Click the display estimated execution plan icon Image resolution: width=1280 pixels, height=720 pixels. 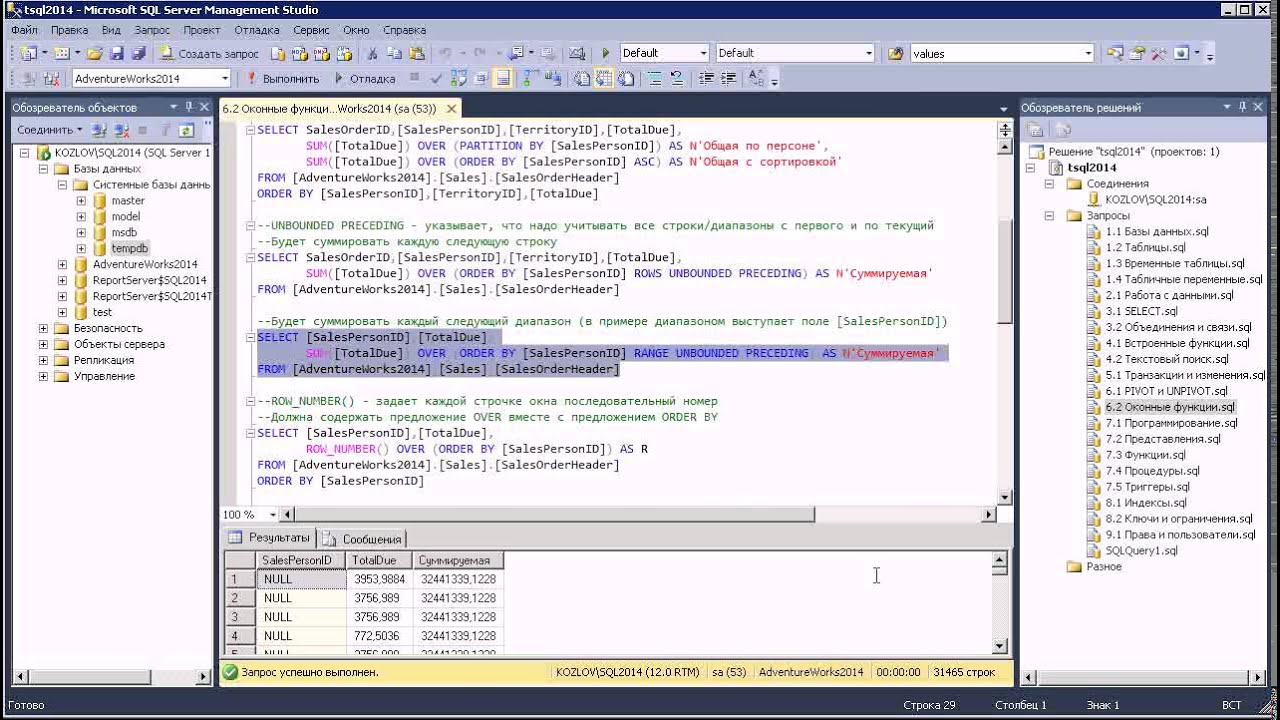tap(458, 78)
